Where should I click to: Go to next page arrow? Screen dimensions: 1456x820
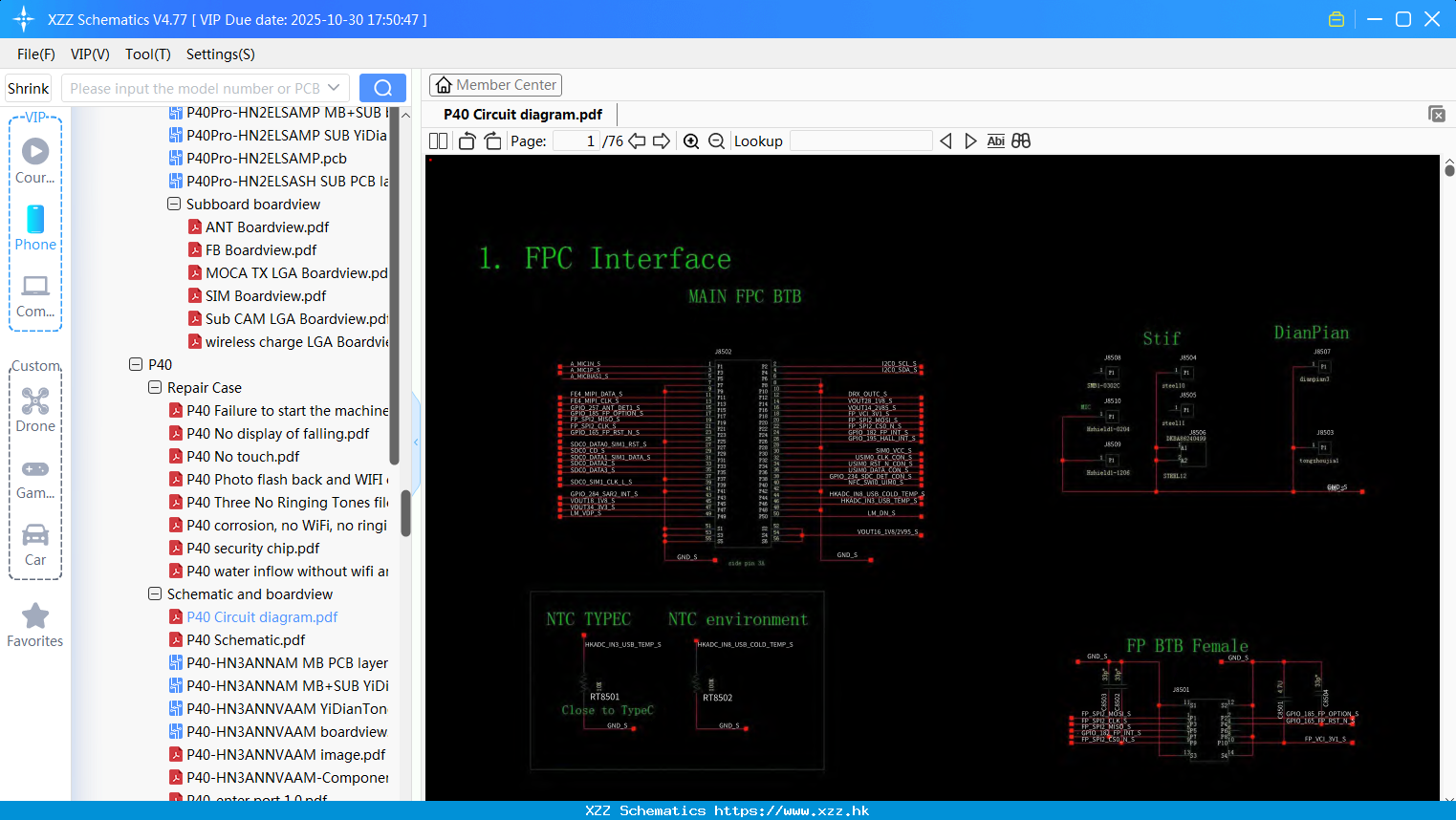[662, 141]
